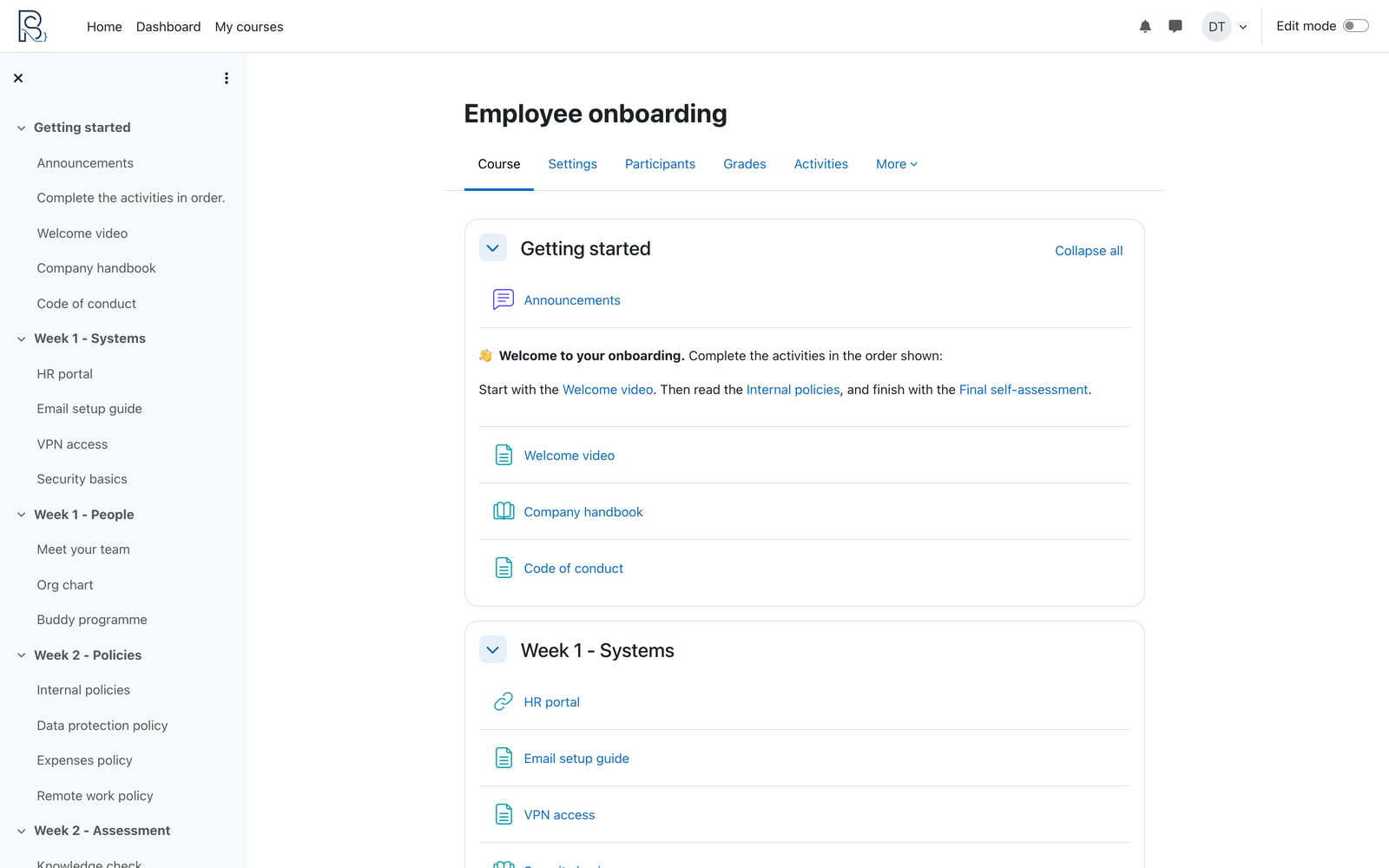Collapse the Week 1 - Systems section in main content

493,650
